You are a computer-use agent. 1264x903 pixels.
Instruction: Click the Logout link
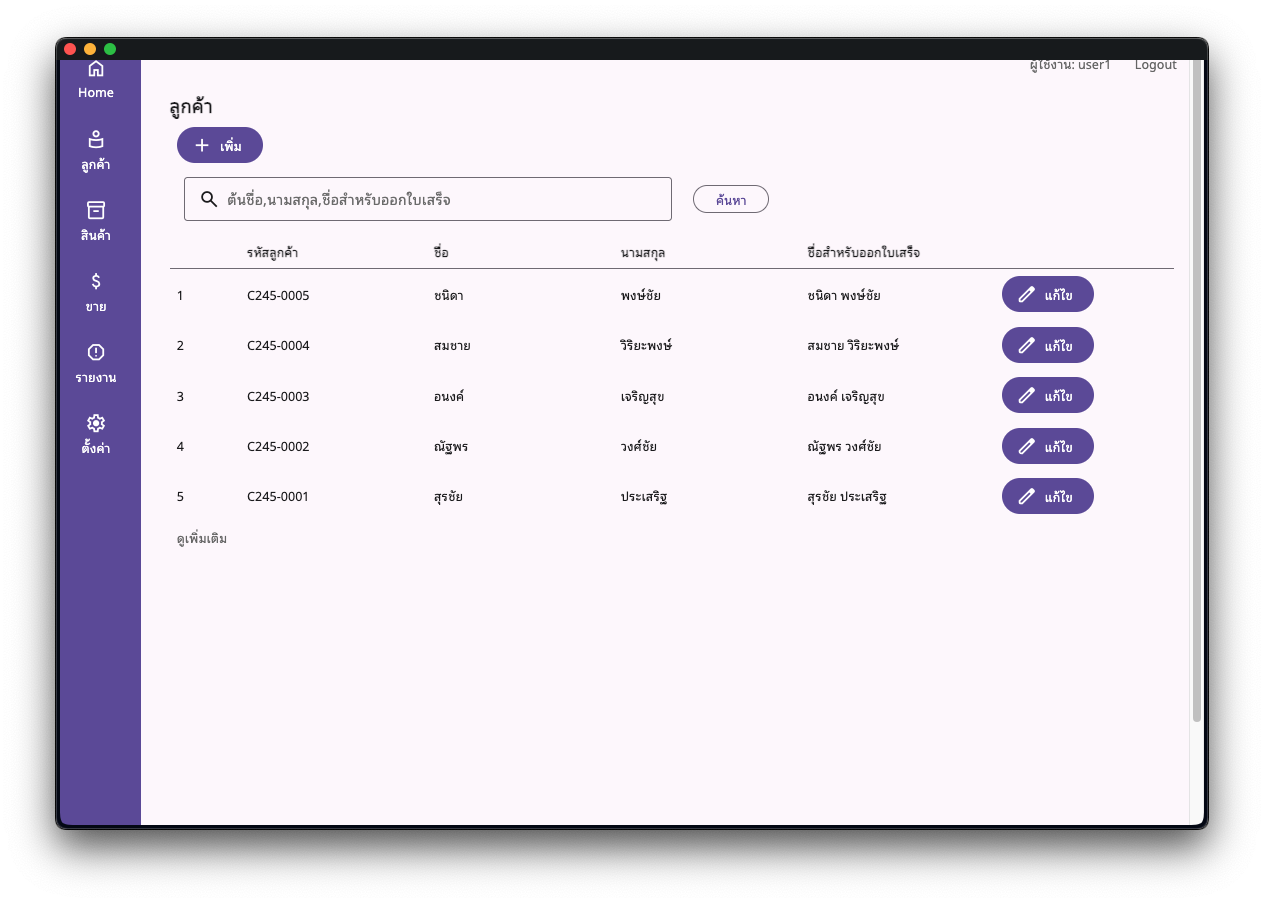(x=1155, y=65)
